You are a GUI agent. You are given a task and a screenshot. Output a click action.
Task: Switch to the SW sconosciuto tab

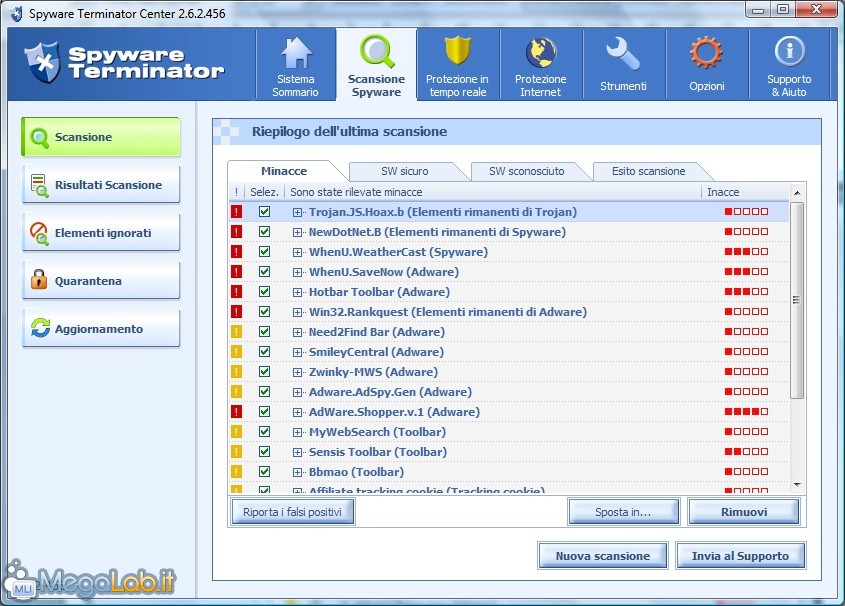527,171
